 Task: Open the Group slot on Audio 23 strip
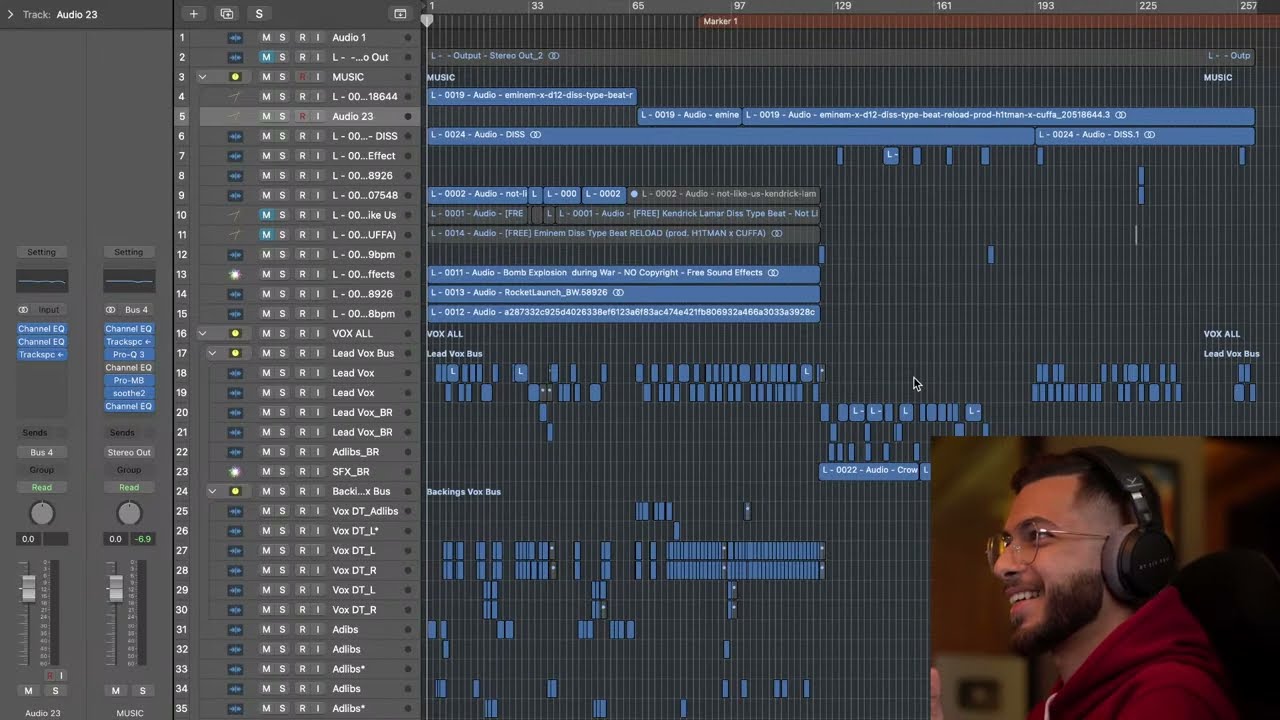point(42,470)
